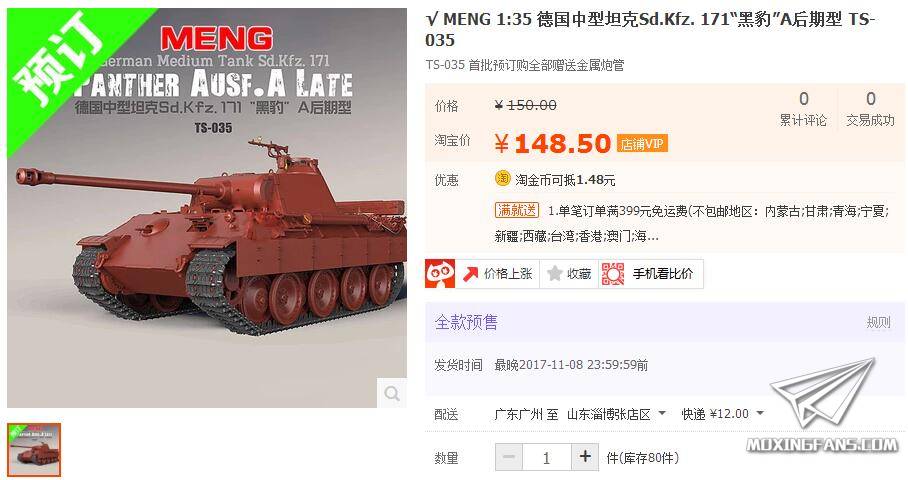Decrease quantity with the minus button
Screen dimensions: 908x480
point(509,457)
